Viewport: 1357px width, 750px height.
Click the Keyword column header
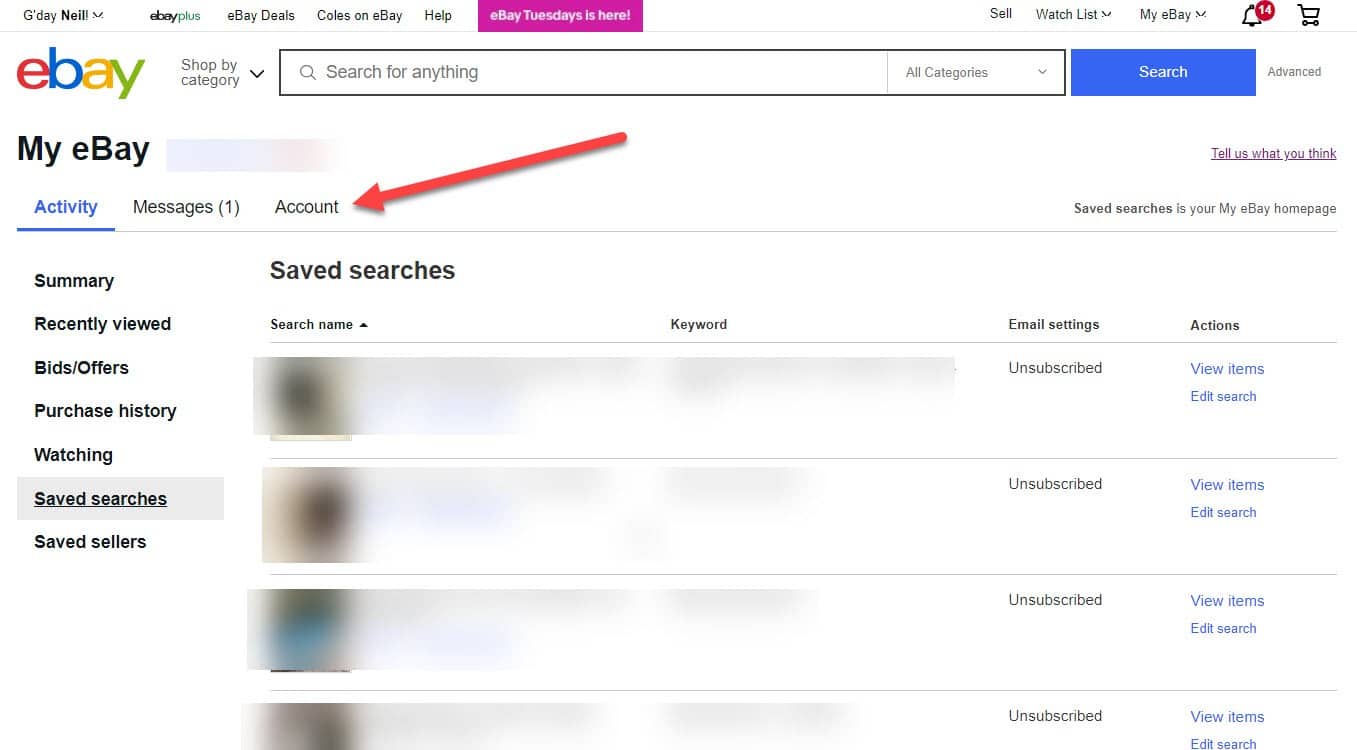coord(698,325)
